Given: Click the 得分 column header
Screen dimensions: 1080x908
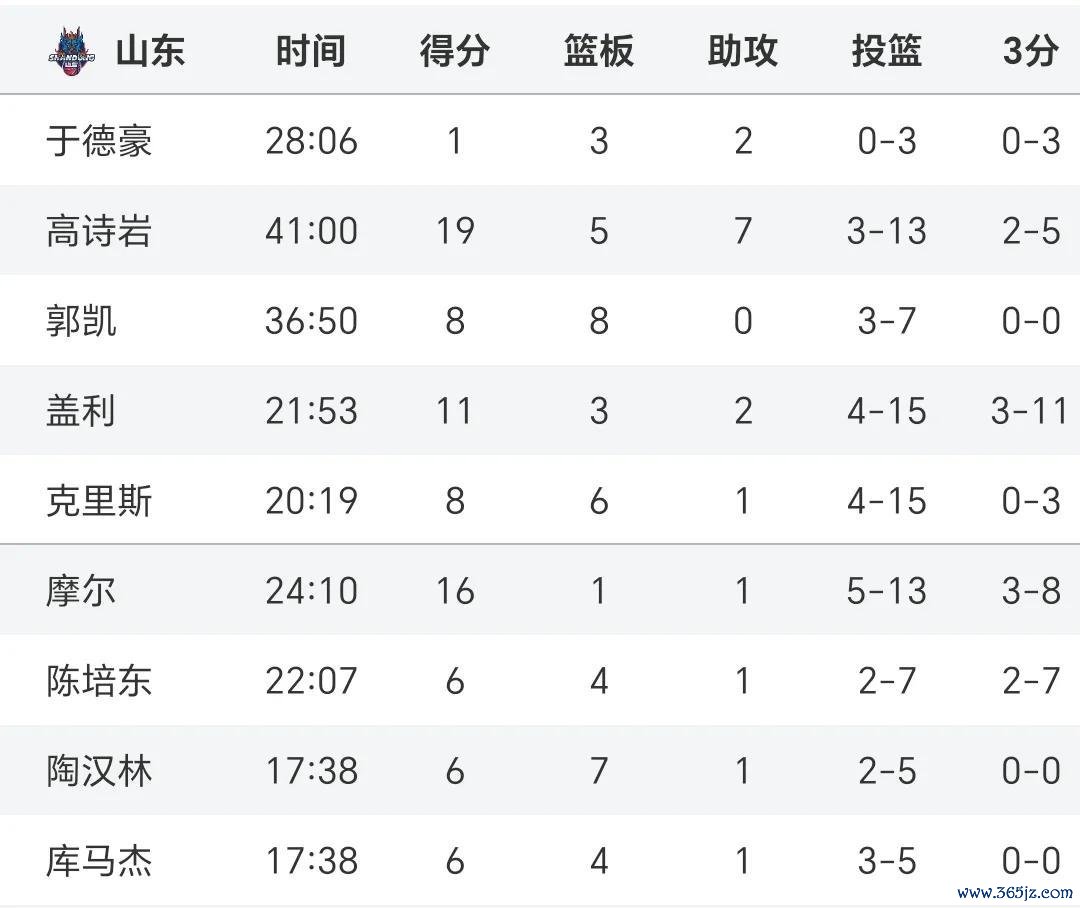Looking at the screenshot, I should pyautogui.click(x=455, y=52).
